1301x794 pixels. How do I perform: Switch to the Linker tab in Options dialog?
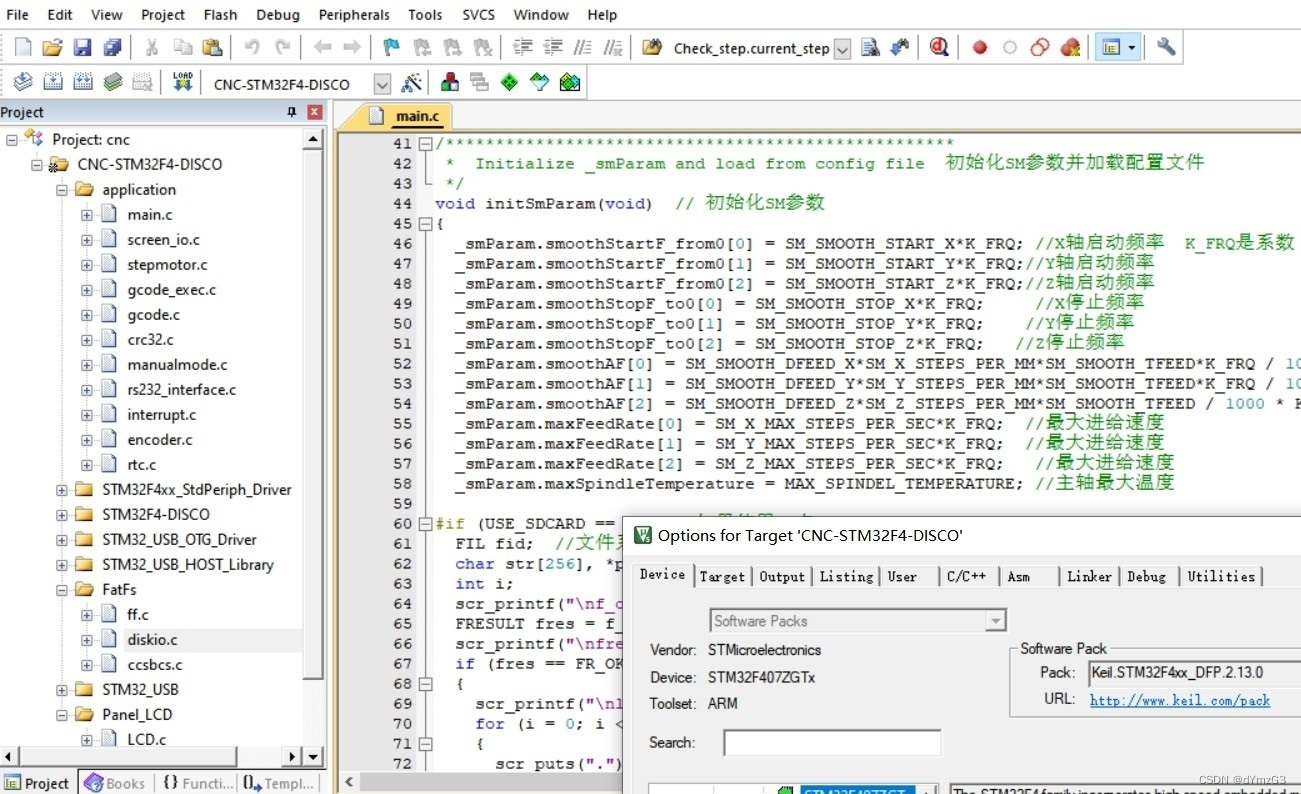1089,576
